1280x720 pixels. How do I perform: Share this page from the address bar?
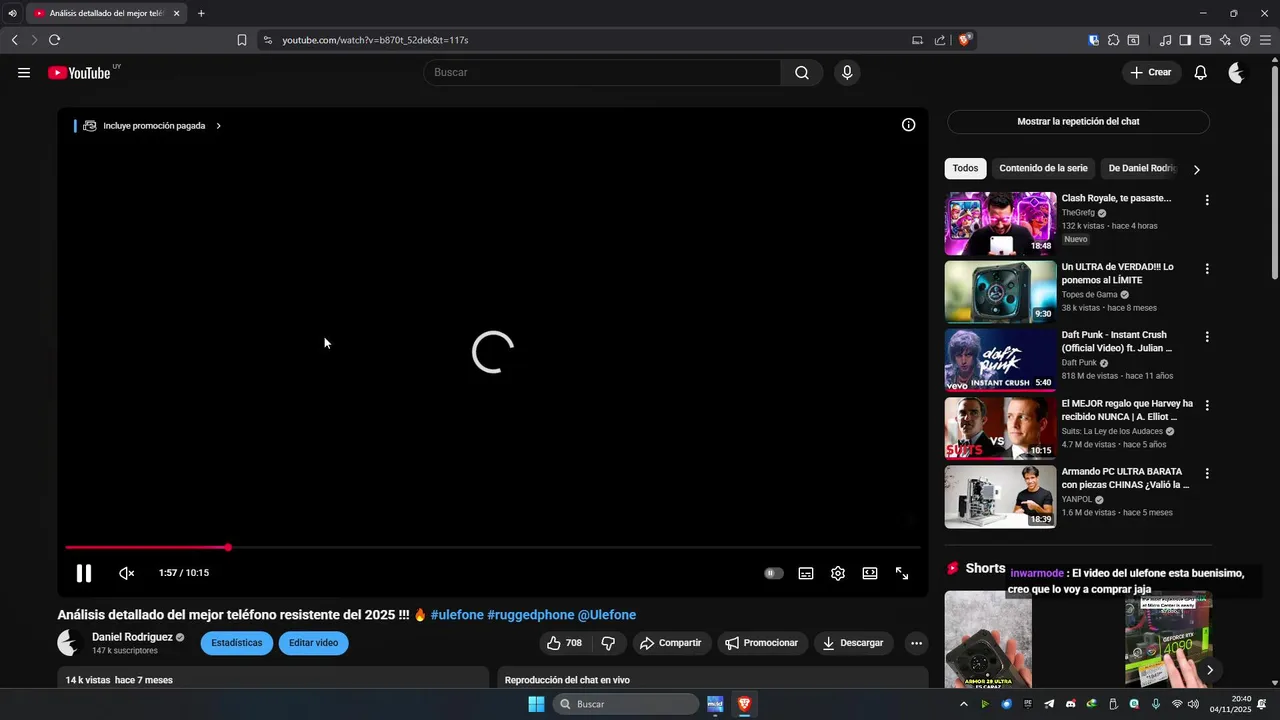coord(940,40)
